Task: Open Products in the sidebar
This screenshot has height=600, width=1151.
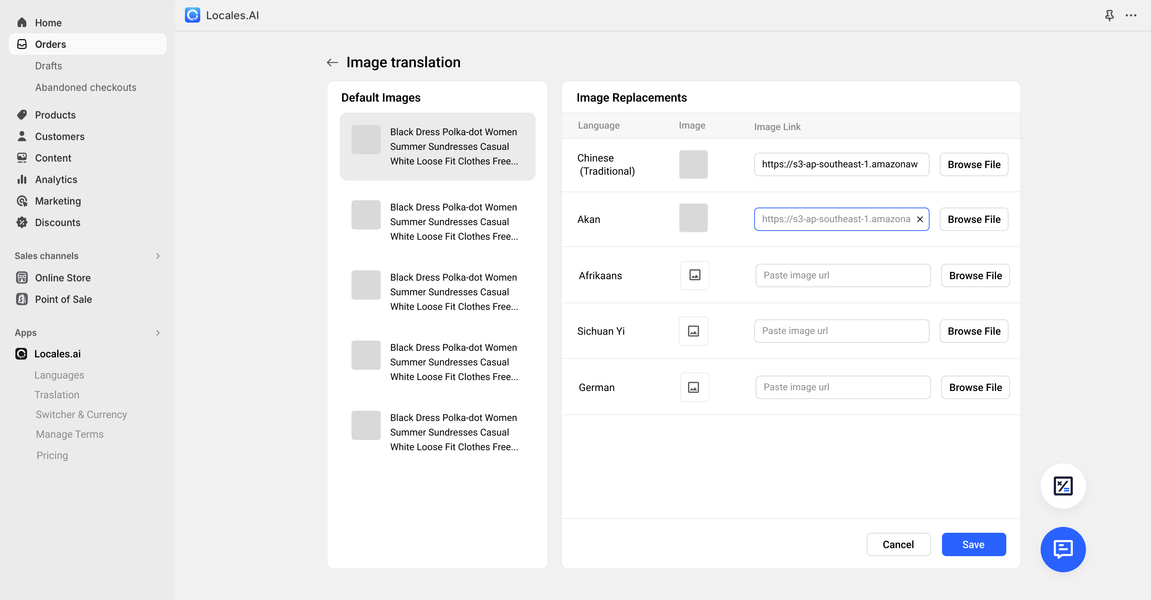Action: [55, 115]
